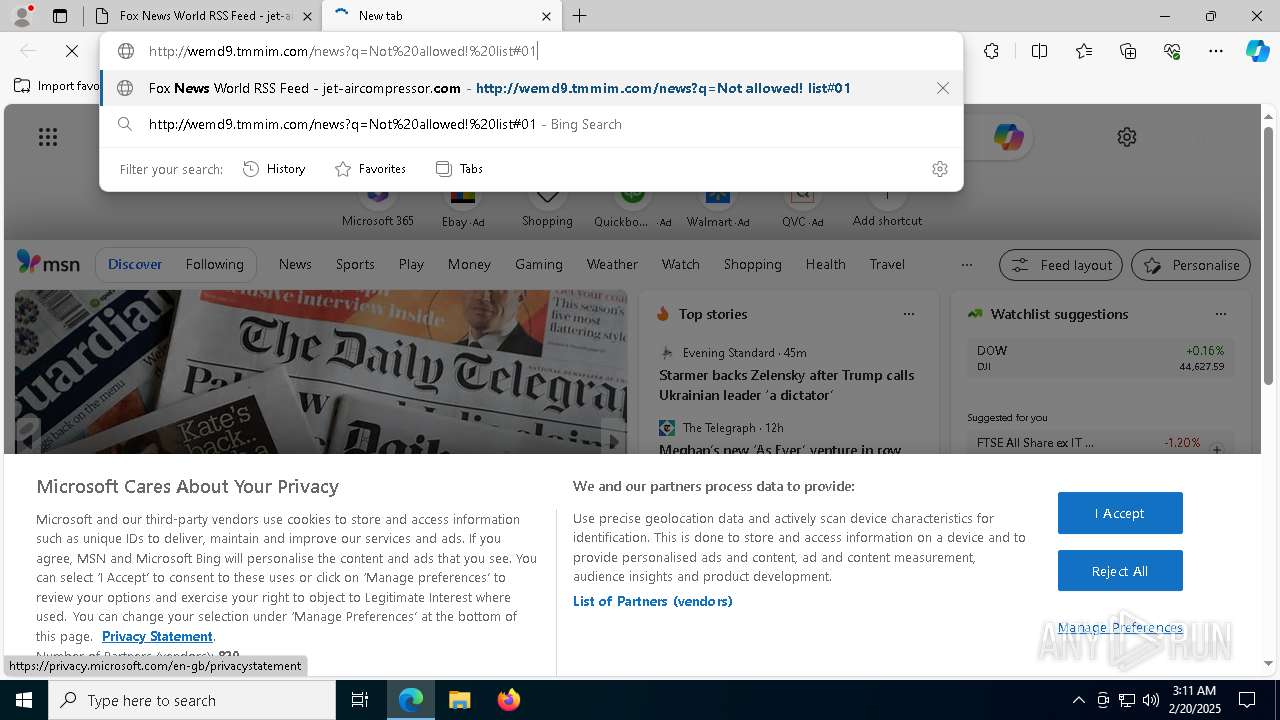Viewport: 1280px width, 720px height.
Task: Open Copilot sidebar icon
Action: coord(1258,51)
